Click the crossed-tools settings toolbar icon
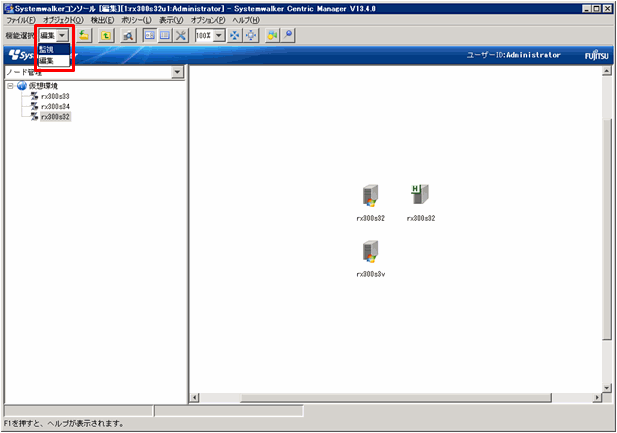 tap(180, 35)
